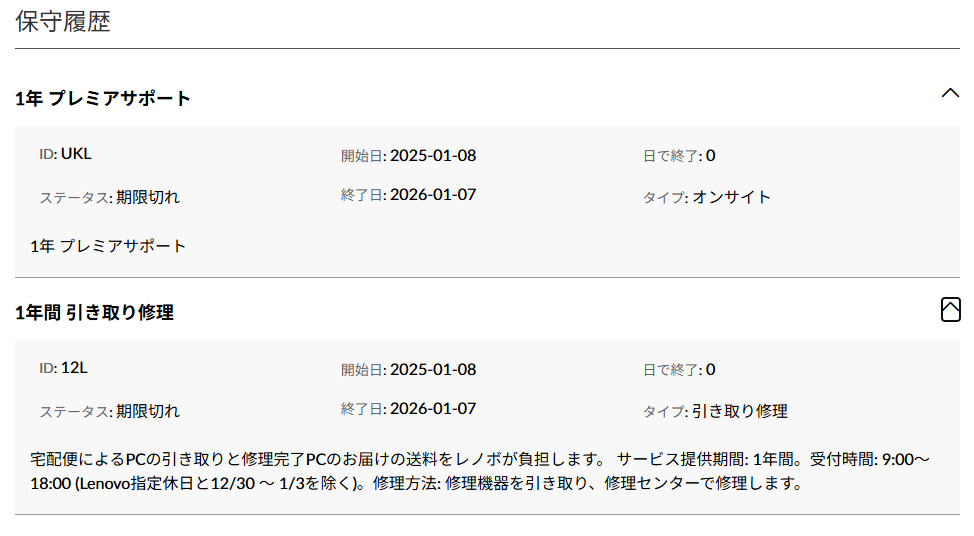Click 期限切れ status under プレミアサポート

(x=147, y=197)
